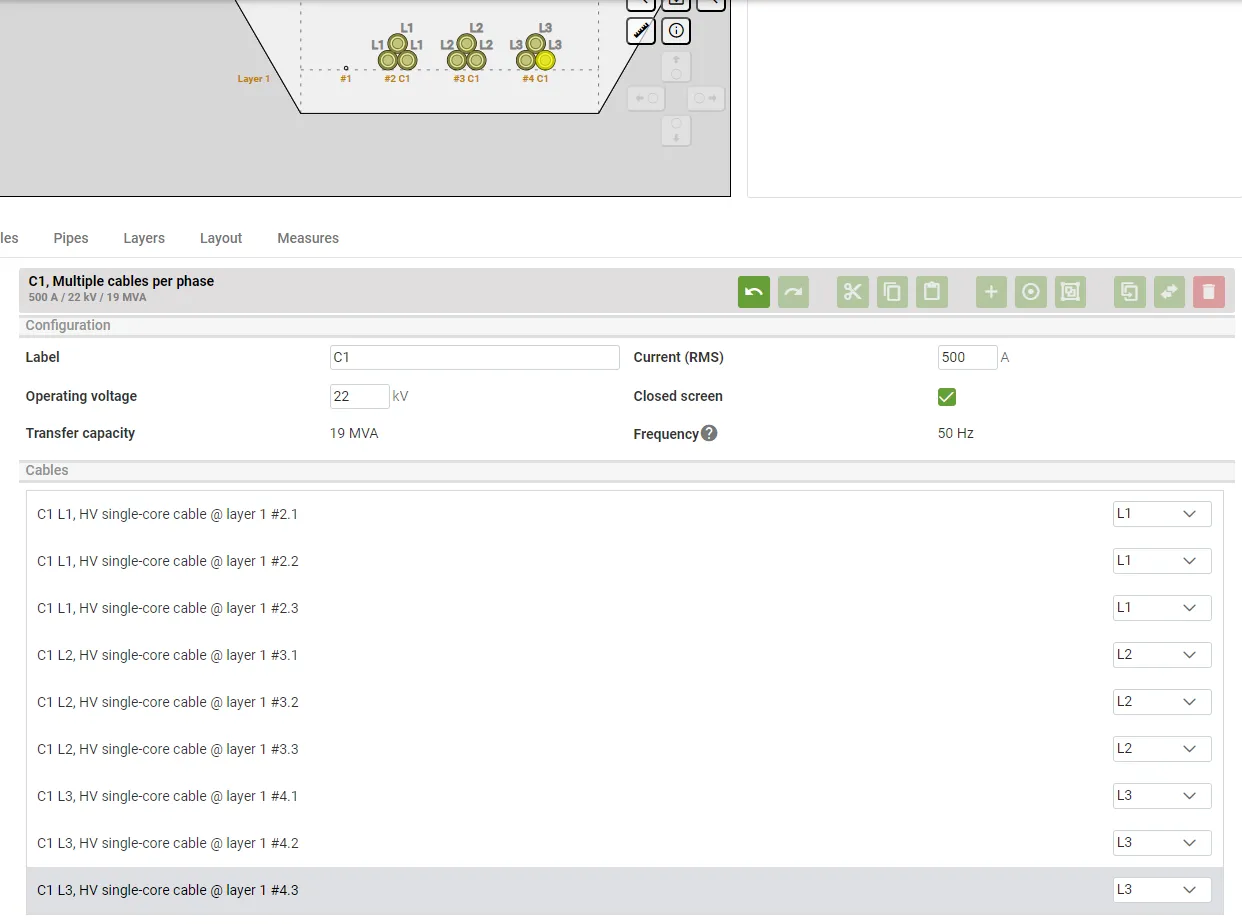Screen dimensions: 1242x924
Task: Click the Operating voltage input field
Action: click(359, 397)
